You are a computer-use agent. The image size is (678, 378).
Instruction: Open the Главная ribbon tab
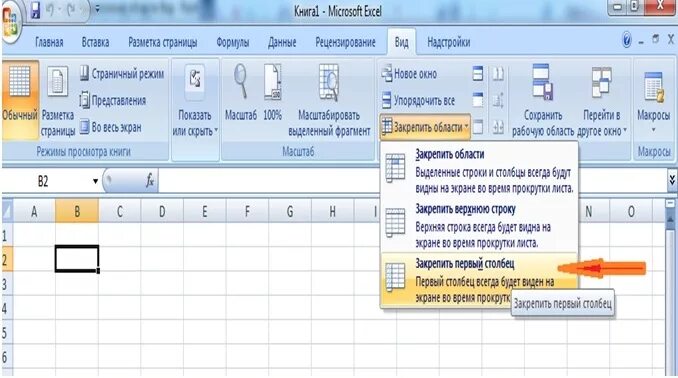49,42
